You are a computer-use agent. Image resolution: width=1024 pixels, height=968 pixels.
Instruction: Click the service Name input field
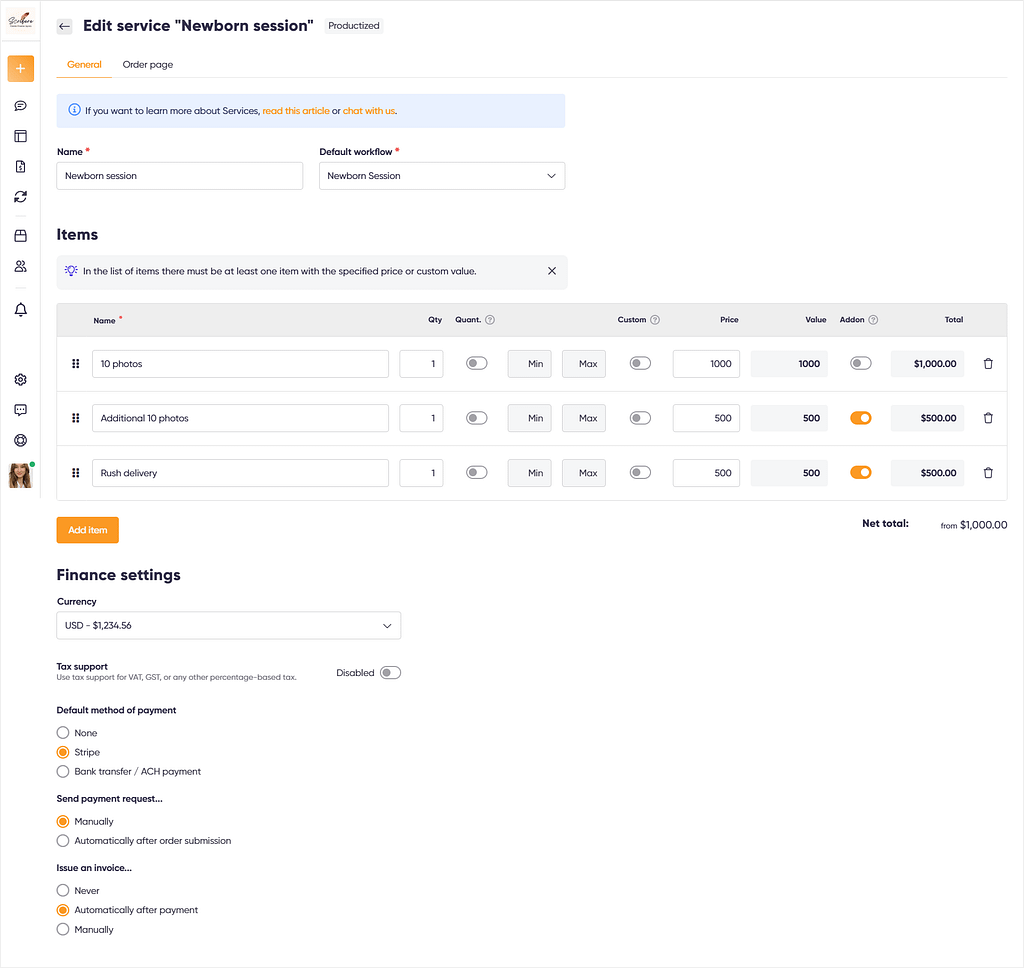(x=180, y=176)
